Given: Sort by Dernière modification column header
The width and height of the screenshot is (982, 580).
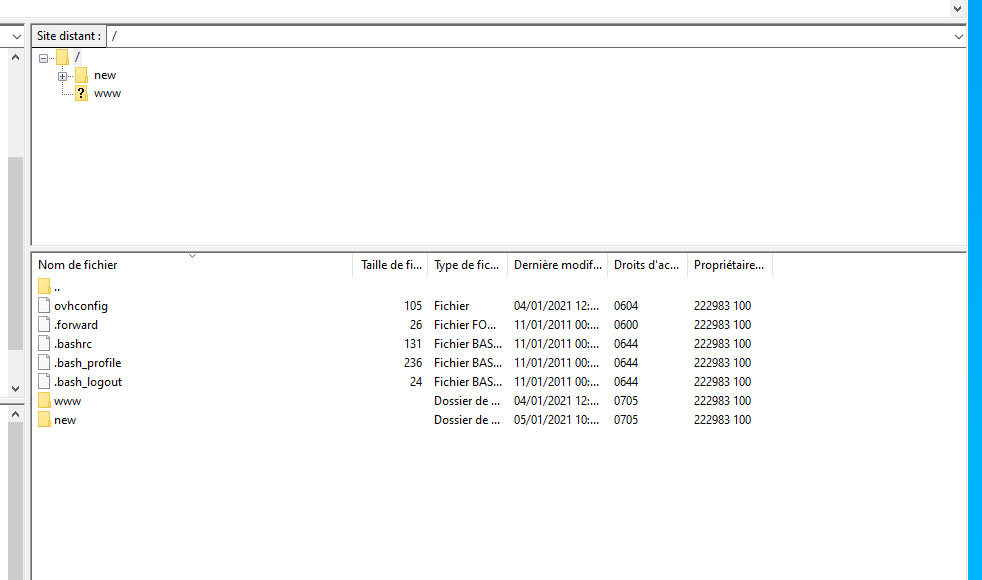Looking at the screenshot, I should point(557,265).
